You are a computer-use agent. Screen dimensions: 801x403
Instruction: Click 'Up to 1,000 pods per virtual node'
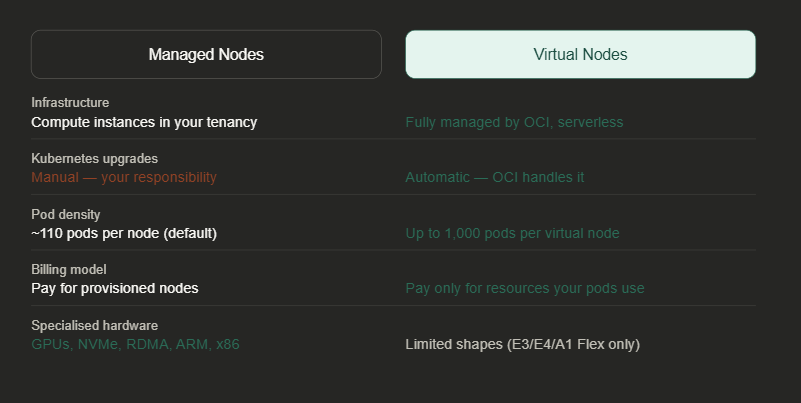512,233
